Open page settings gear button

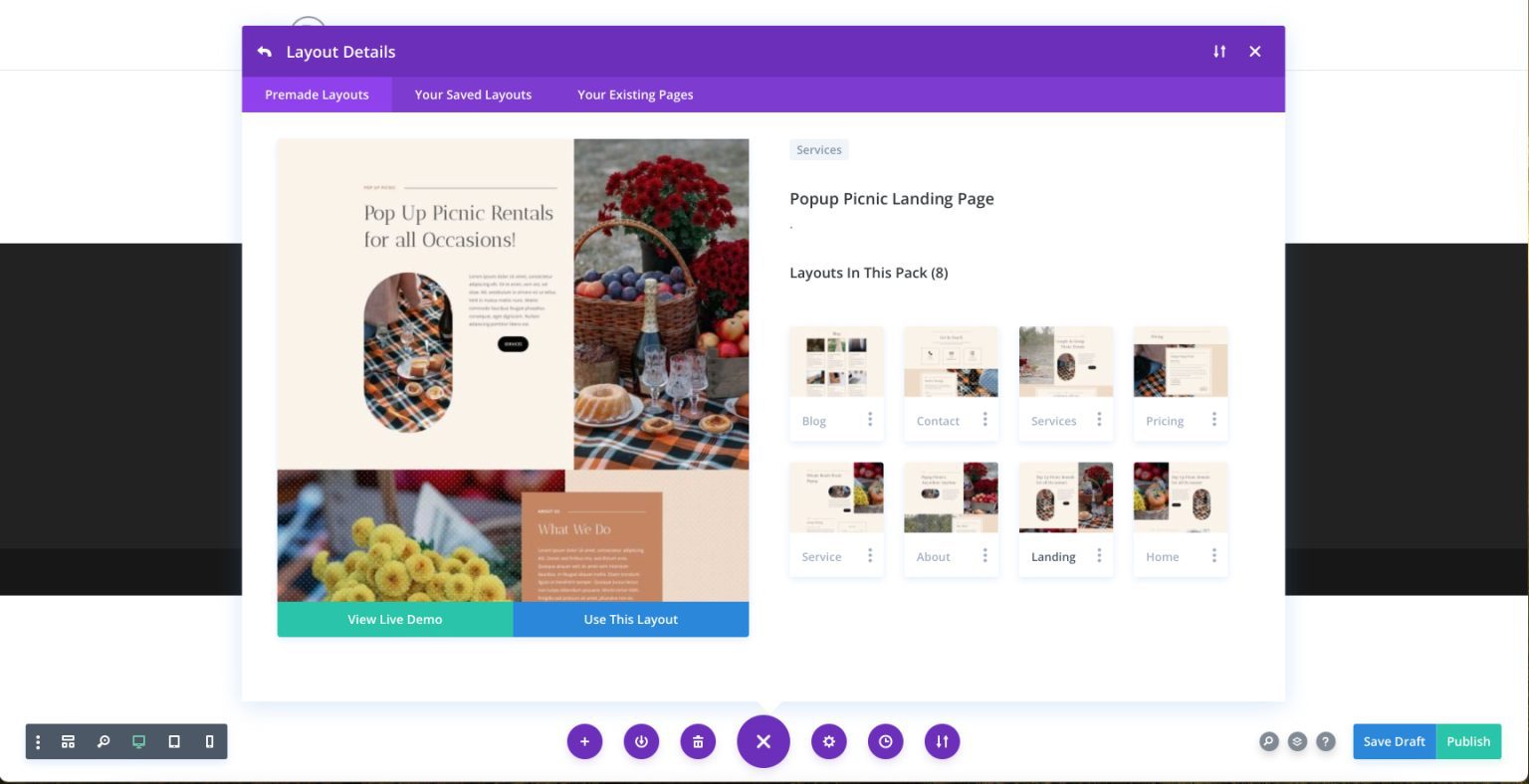(x=828, y=741)
